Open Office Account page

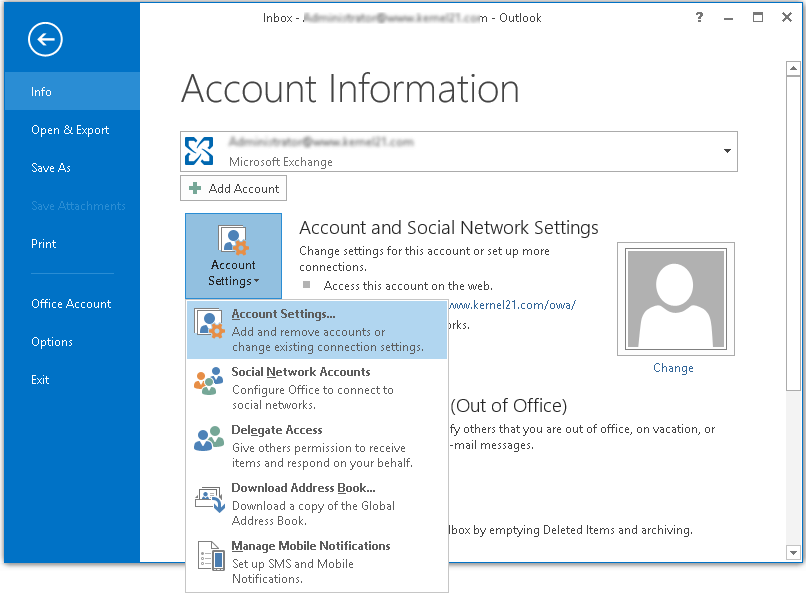coord(72,304)
